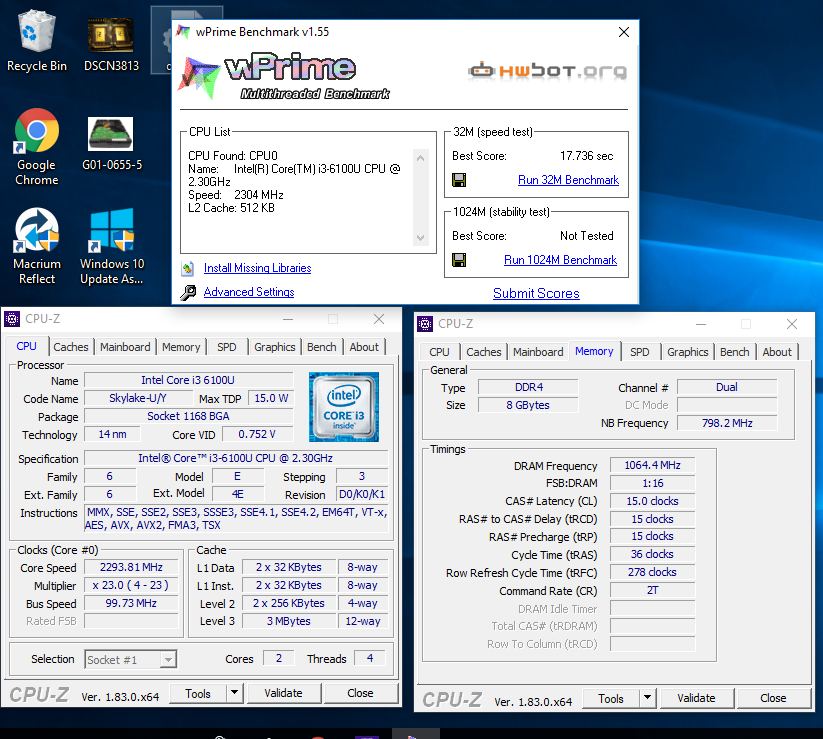Minimize the left CPU-Z window
The height and width of the screenshot is (739, 823).
[288, 319]
